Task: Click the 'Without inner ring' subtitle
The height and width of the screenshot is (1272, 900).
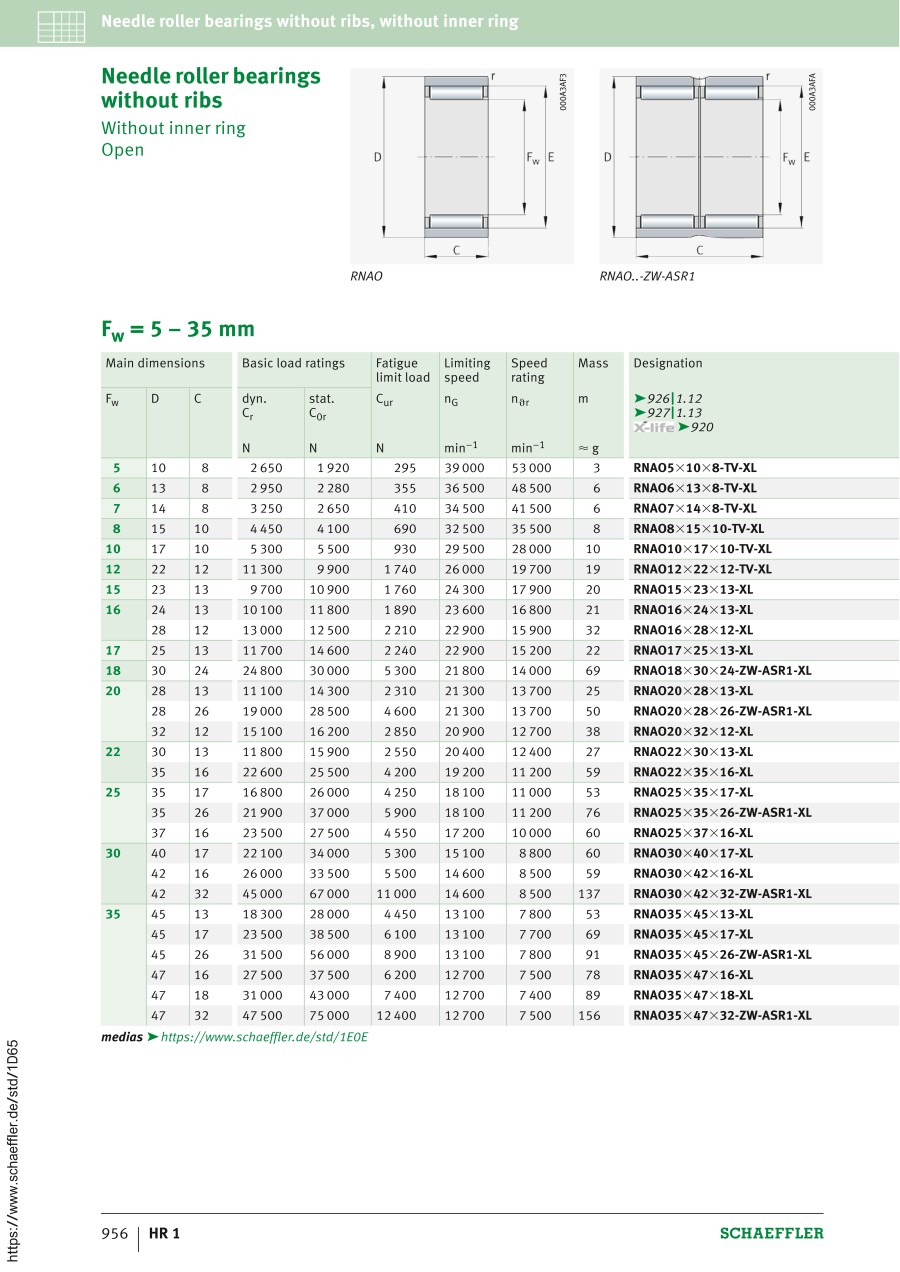Action: 173,128
